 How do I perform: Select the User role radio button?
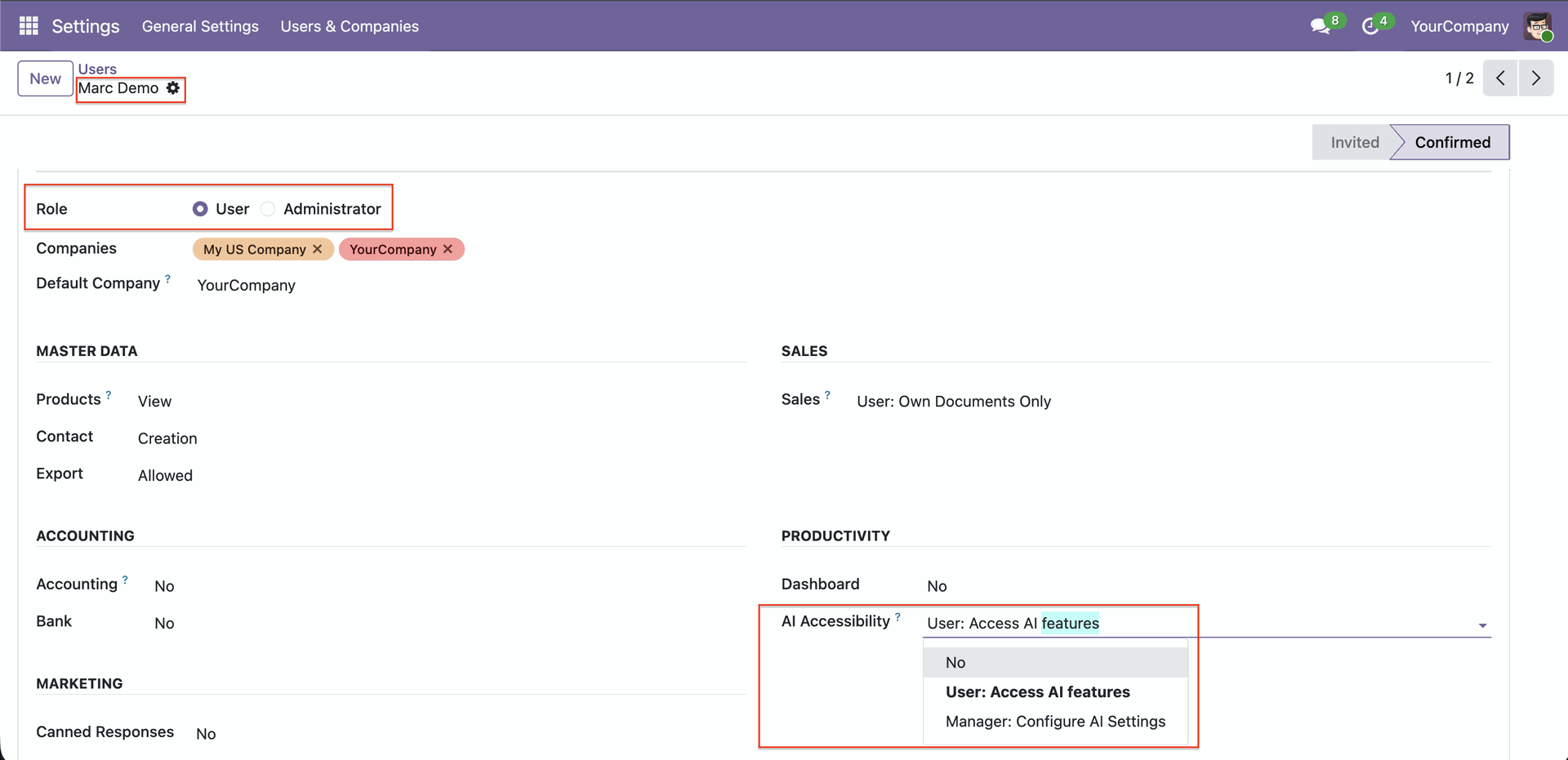200,209
